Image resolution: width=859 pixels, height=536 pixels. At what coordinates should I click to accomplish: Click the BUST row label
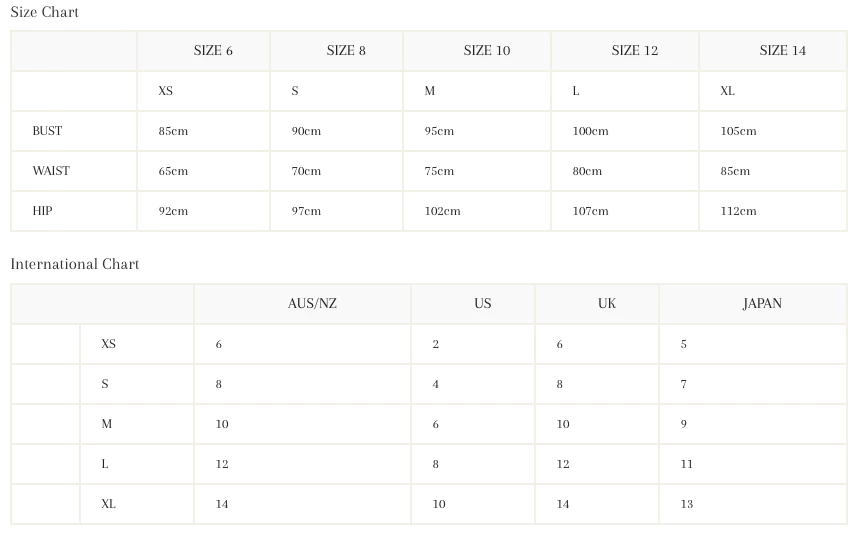pyautogui.click(x=47, y=131)
